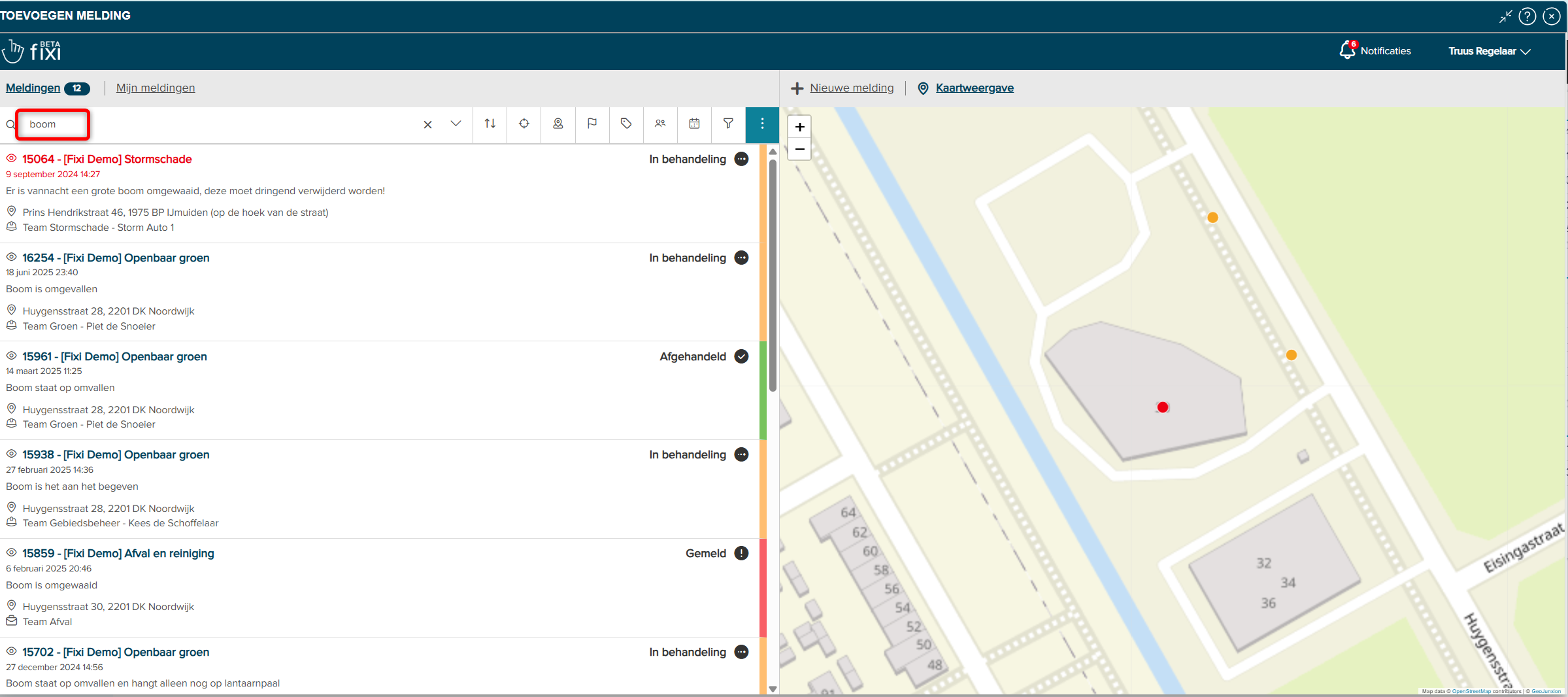Click the Fixi beta logo

32,51
